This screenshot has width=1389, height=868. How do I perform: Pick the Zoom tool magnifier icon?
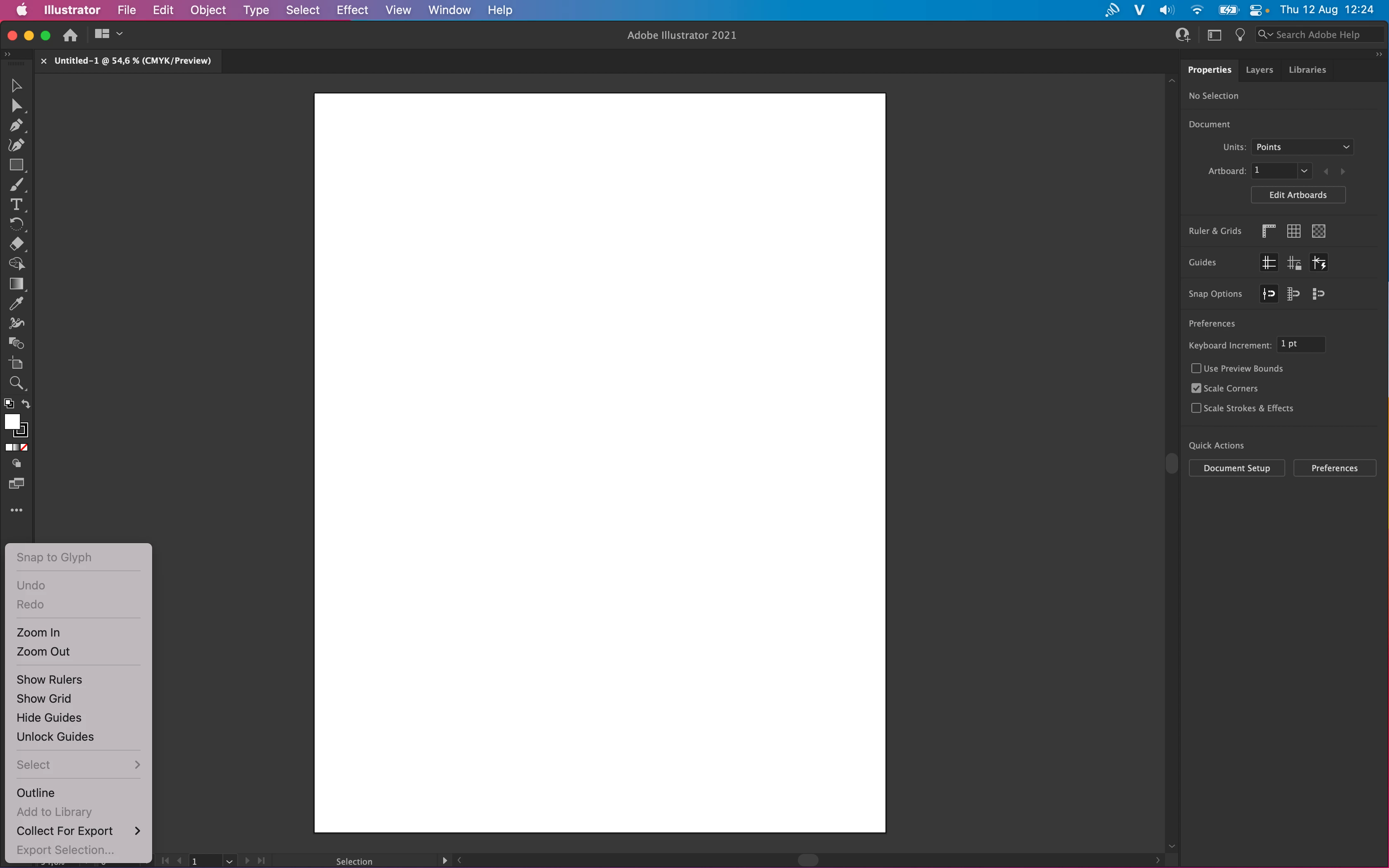(x=16, y=383)
